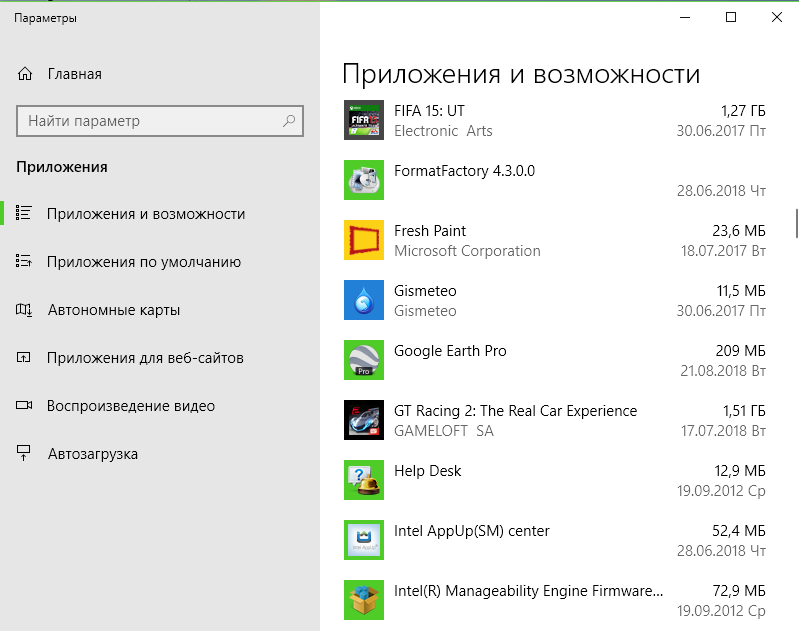
Task: Select GT Racing 2: The Real Car Experience
Action: tap(515, 411)
